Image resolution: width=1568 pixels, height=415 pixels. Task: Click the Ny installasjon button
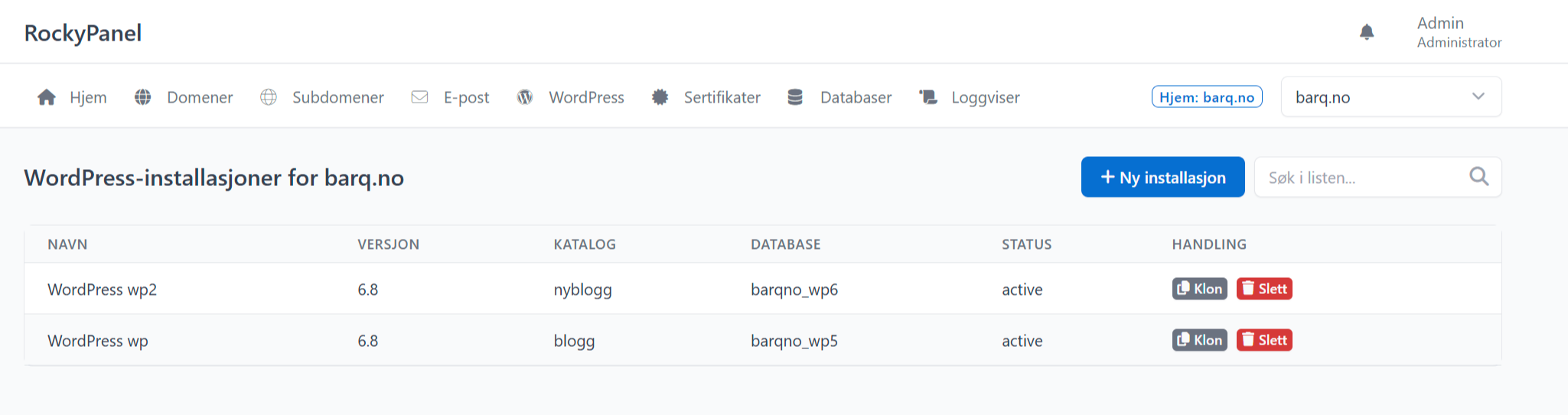coord(1162,178)
